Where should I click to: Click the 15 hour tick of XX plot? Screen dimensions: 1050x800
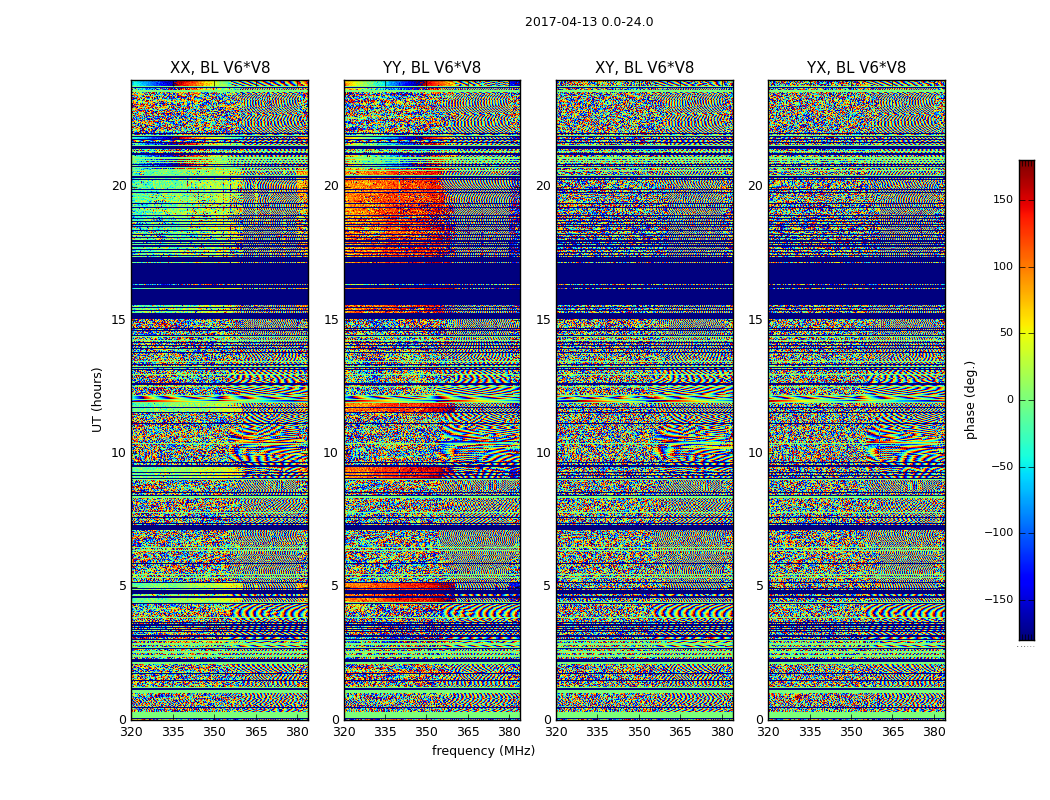click(x=119, y=319)
